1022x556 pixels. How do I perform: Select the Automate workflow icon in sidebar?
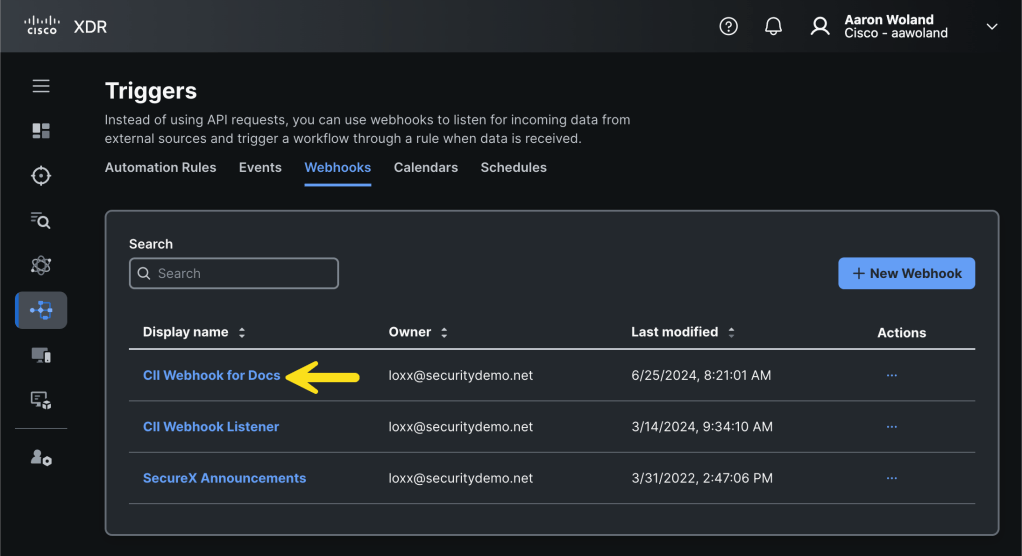41,310
